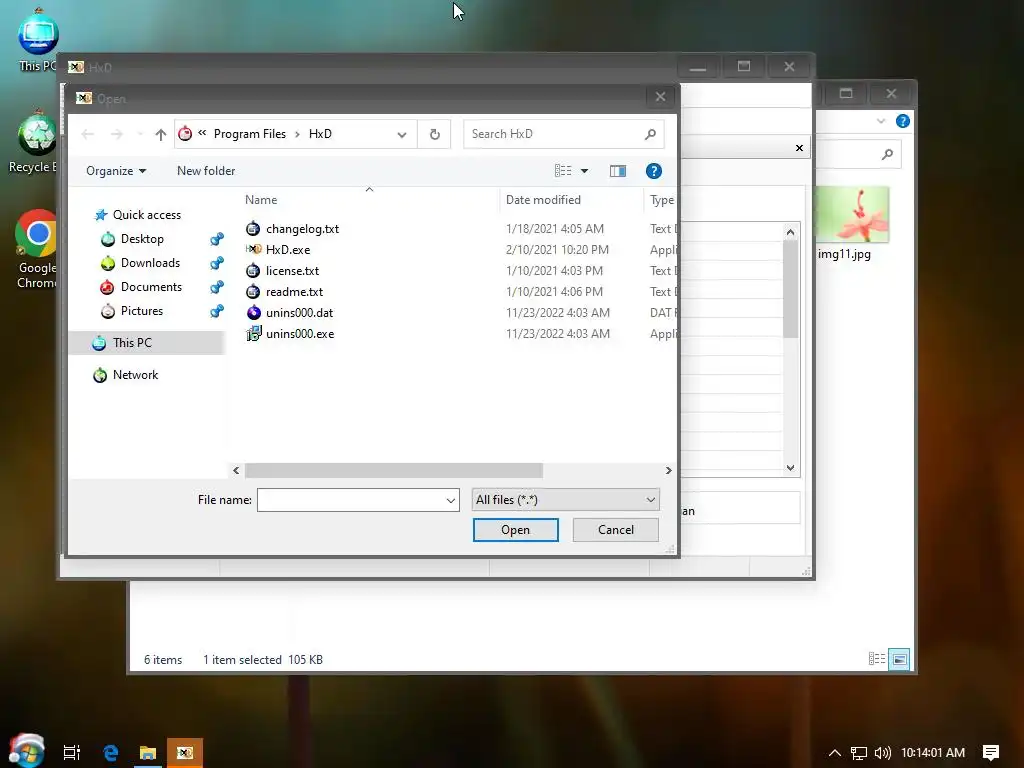Expand the ribbon chevron in Explorer window

point(881,121)
